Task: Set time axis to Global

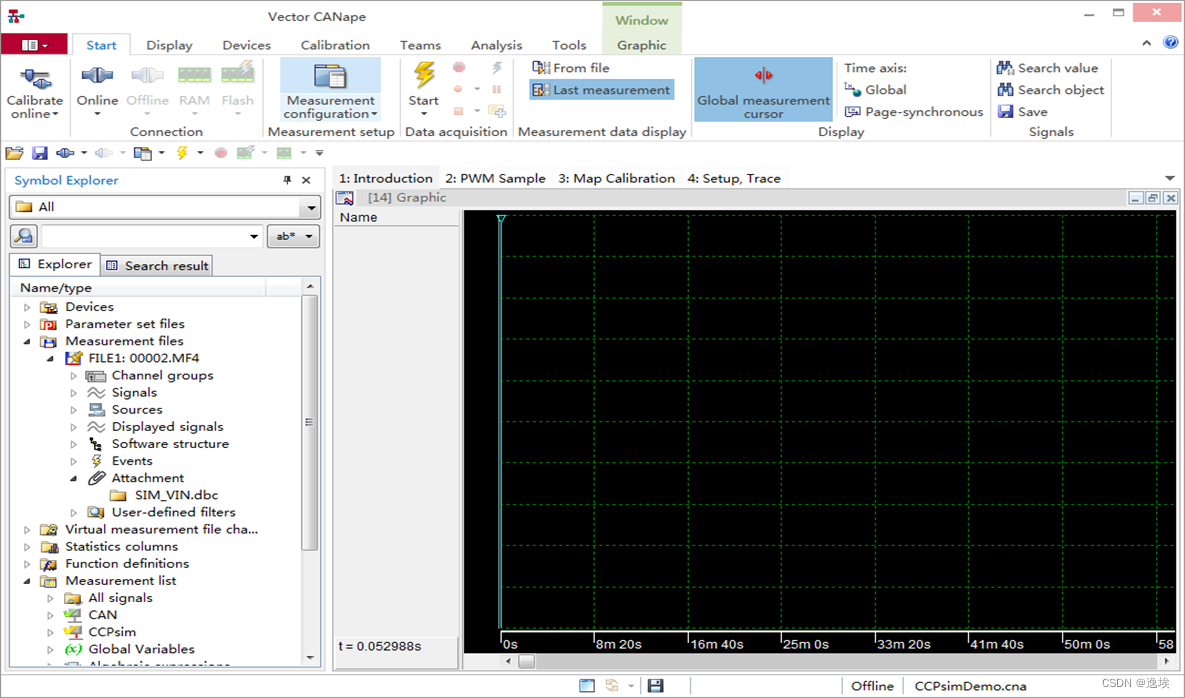Action: coord(876,90)
